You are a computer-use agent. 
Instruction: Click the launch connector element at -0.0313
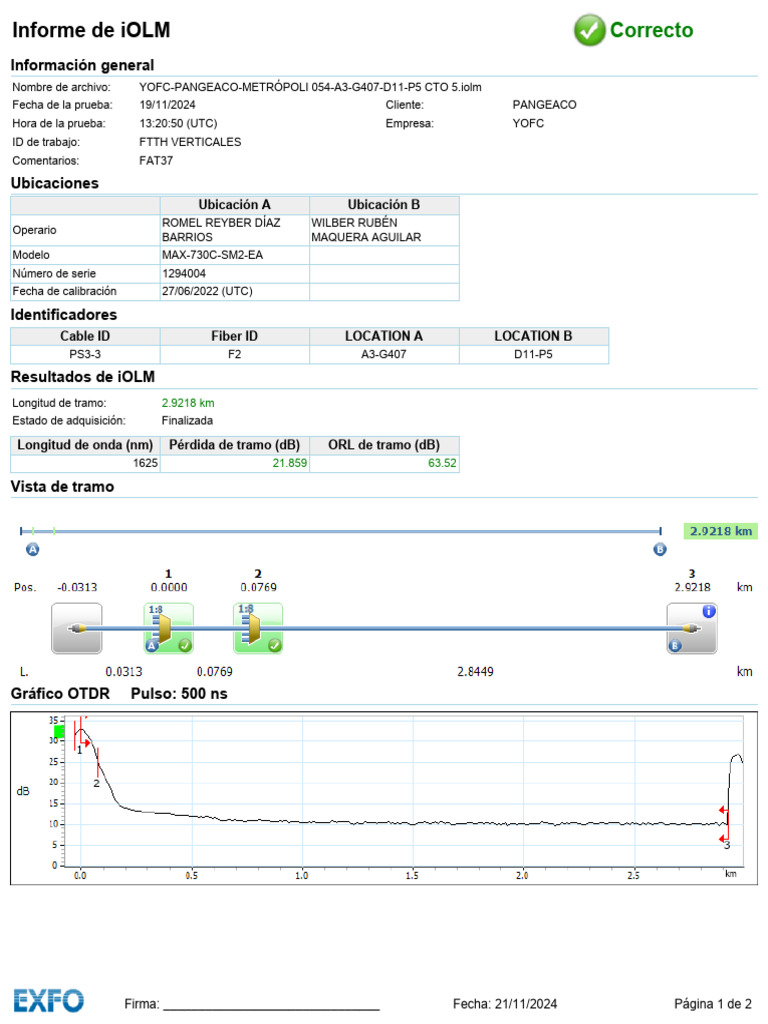coord(76,628)
